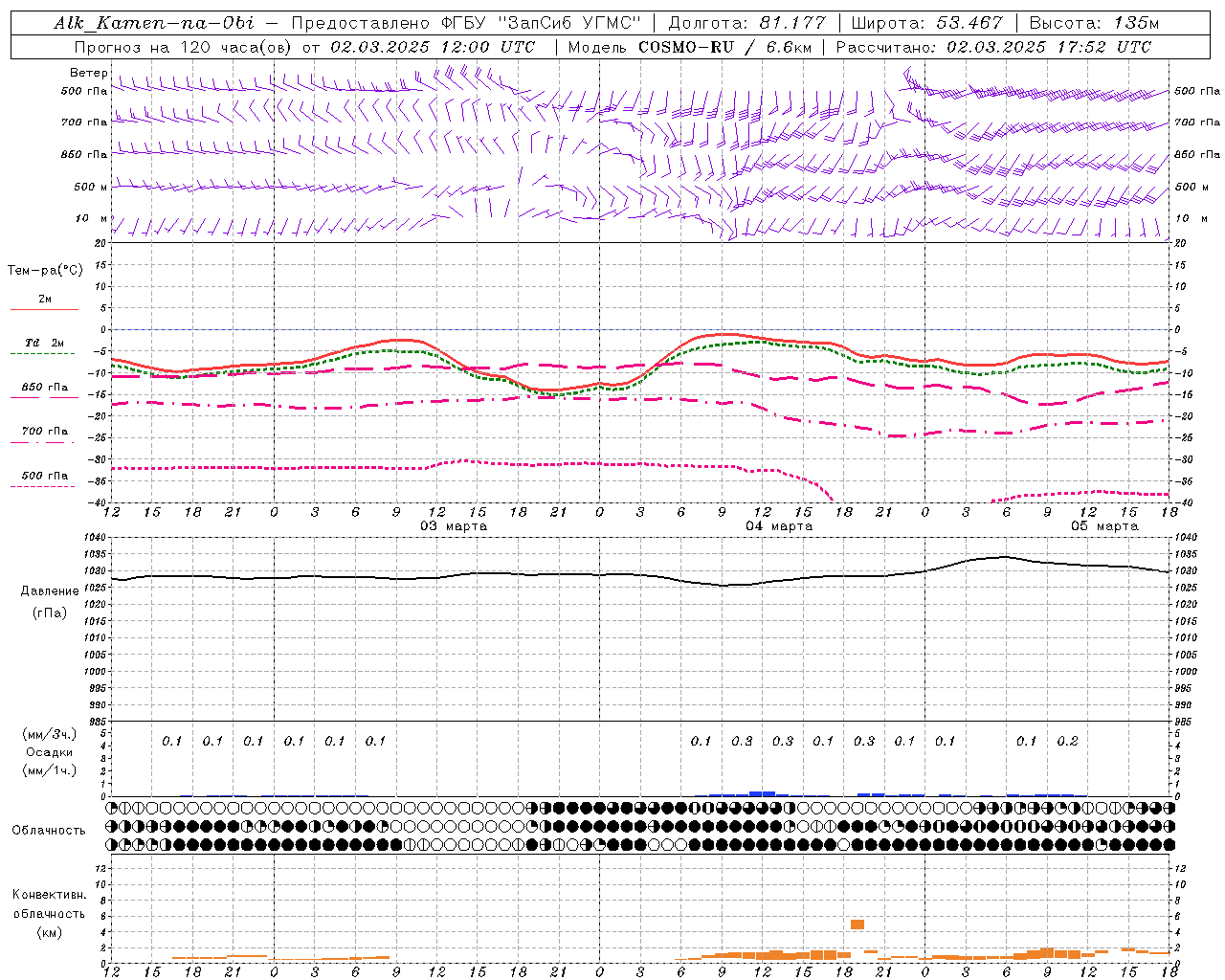Screen dimensions: 1225x980
Task: Click the 'Облачность' cloud cover label
Action: 49,831
